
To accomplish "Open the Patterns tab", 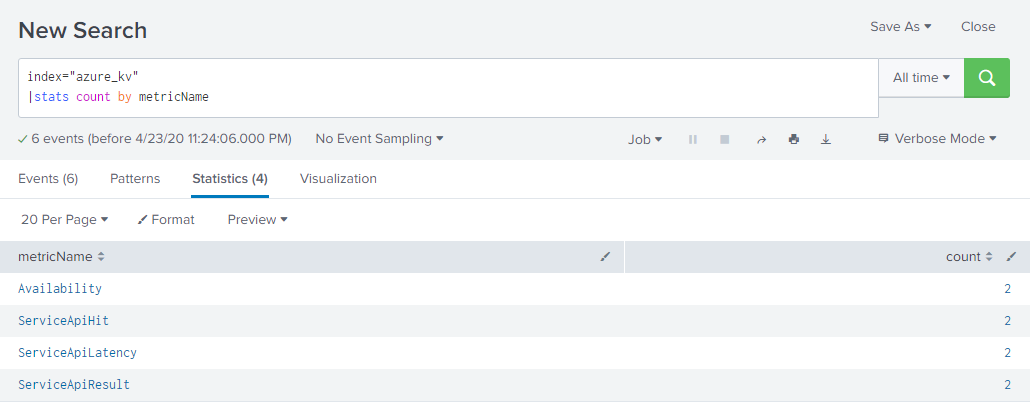I will [x=135, y=179].
